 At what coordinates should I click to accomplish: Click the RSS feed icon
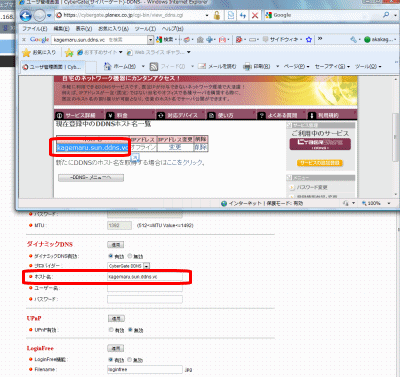coord(154,66)
